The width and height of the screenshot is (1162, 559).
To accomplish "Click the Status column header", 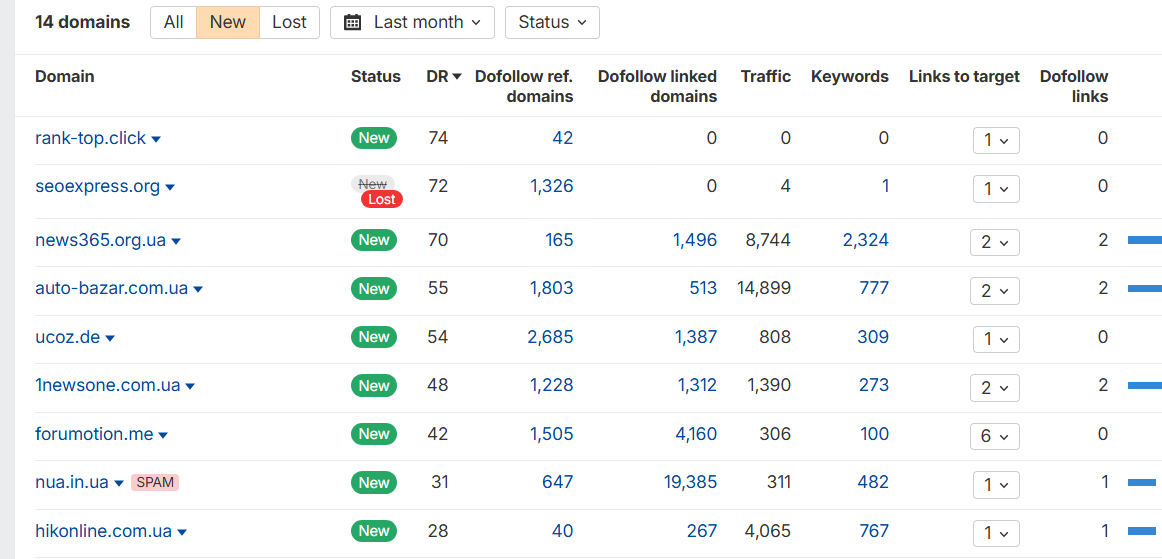I will [x=376, y=76].
